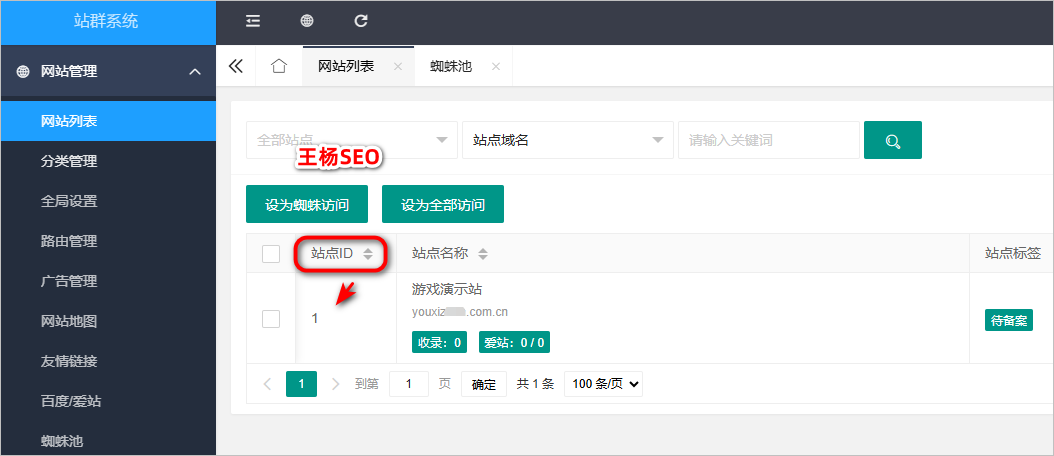Image resolution: width=1054 pixels, height=456 pixels.
Task: Collapse the 网站管理 menu chevron
Action: pos(195,71)
